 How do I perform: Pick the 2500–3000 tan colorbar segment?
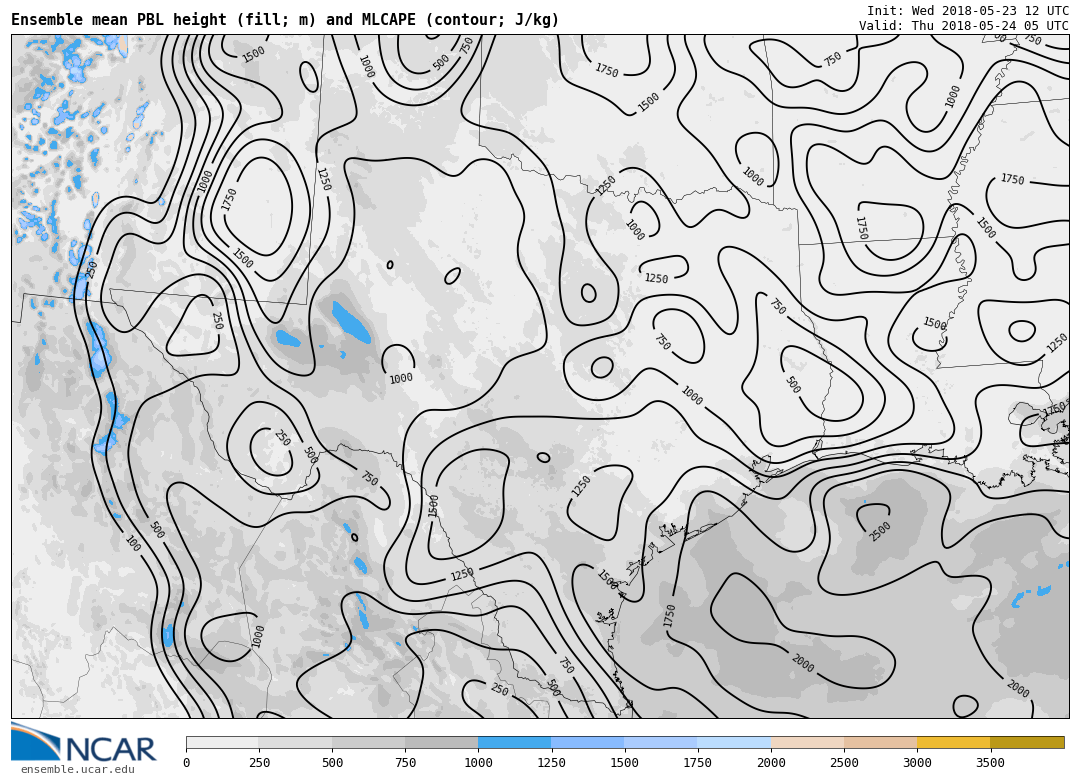(x=880, y=742)
